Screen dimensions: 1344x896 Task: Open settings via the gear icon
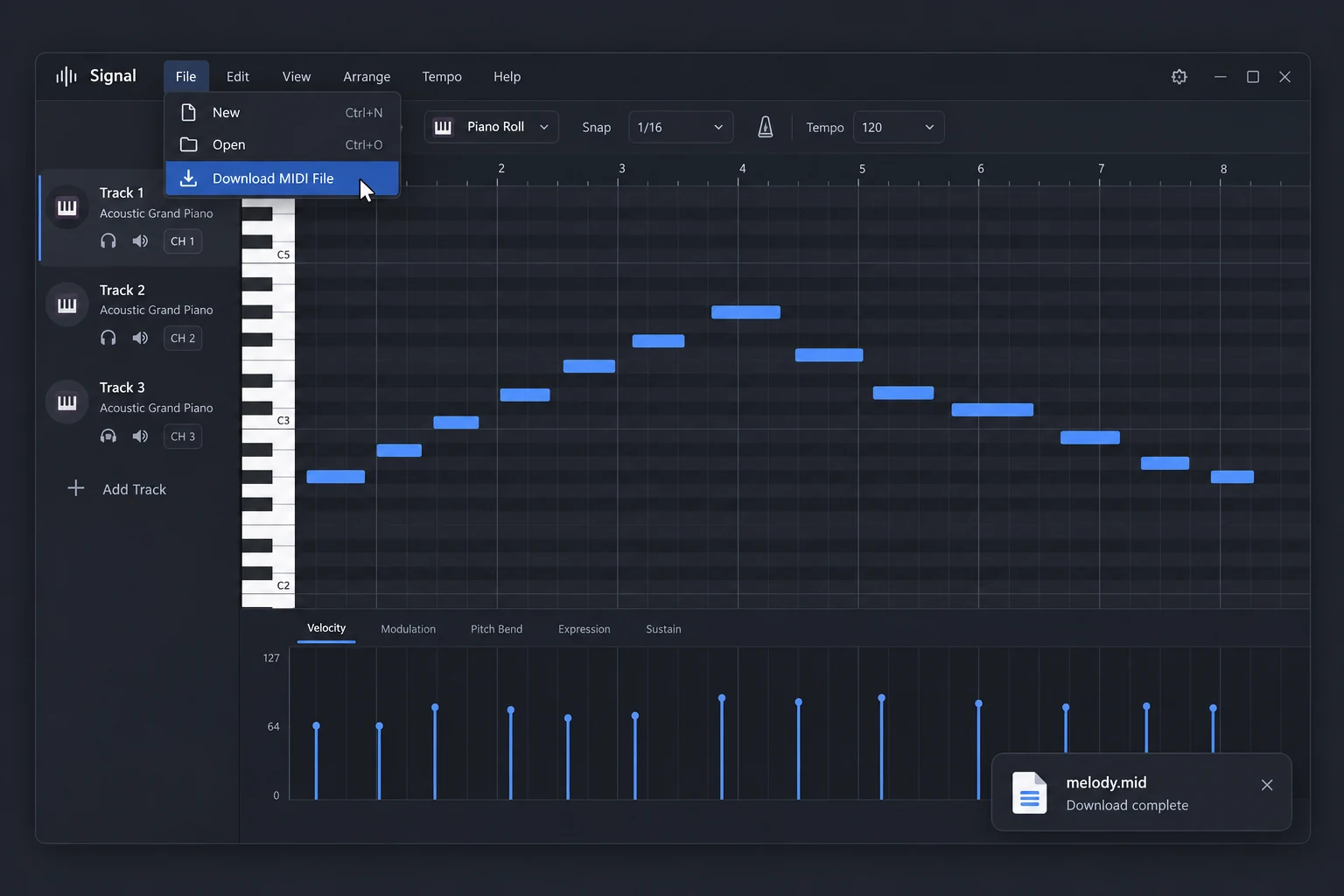point(1179,77)
